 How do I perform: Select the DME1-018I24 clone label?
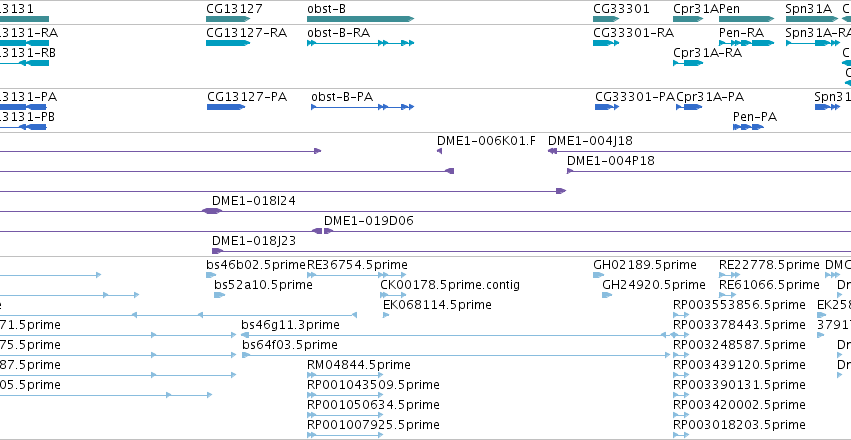pos(254,201)
